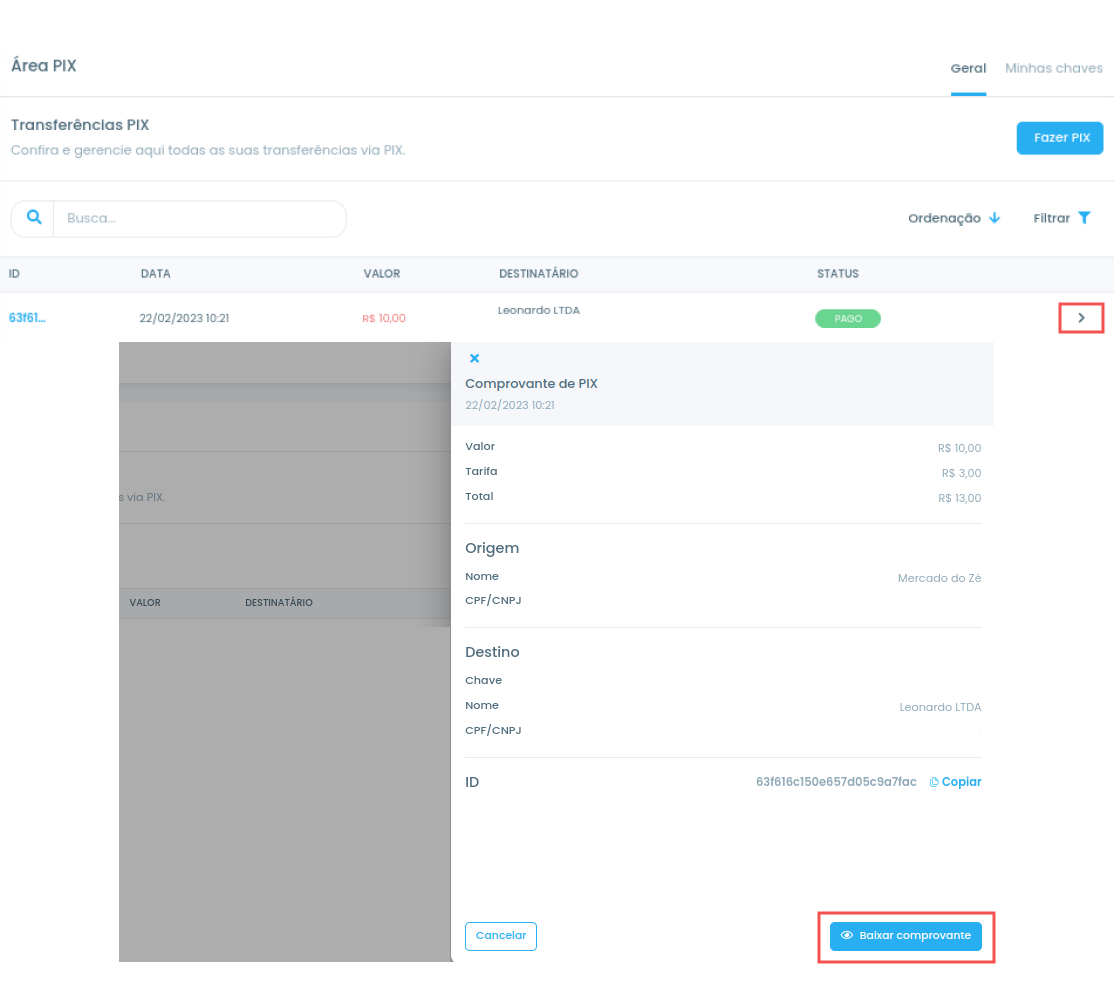Viewport: 1114px width, 995px height.
Task: Open the Ordenação sorting dropdown
Action: click(953, 218)
